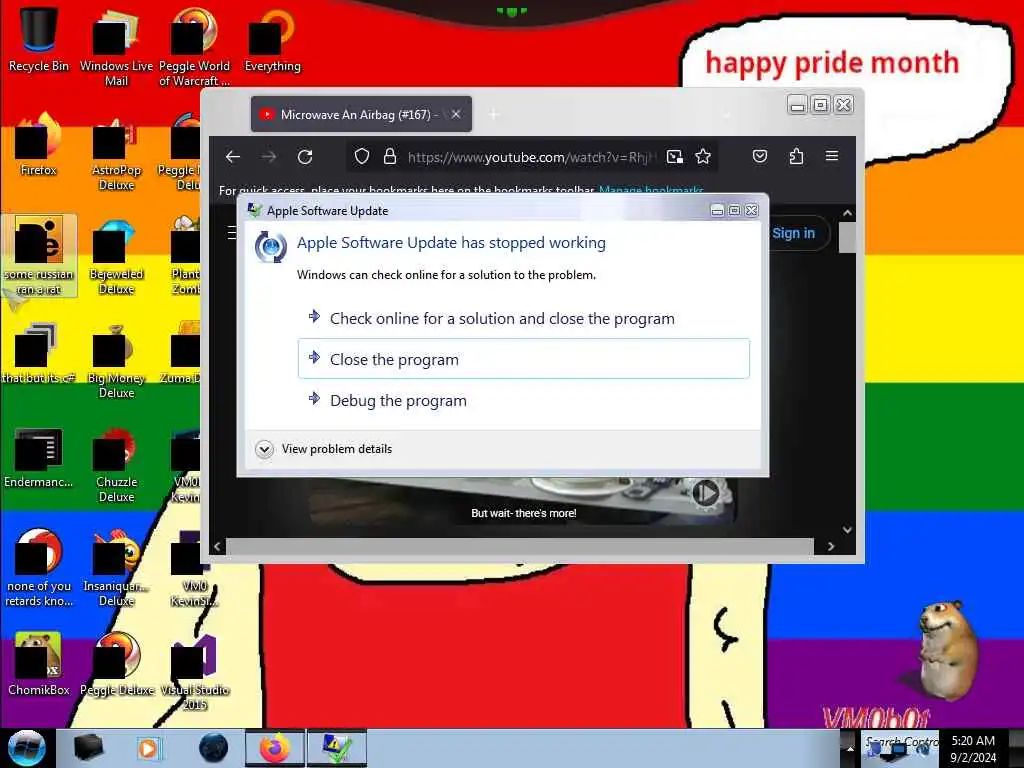Open the Endermanc... desktop icon

click(x=39, y=457)
